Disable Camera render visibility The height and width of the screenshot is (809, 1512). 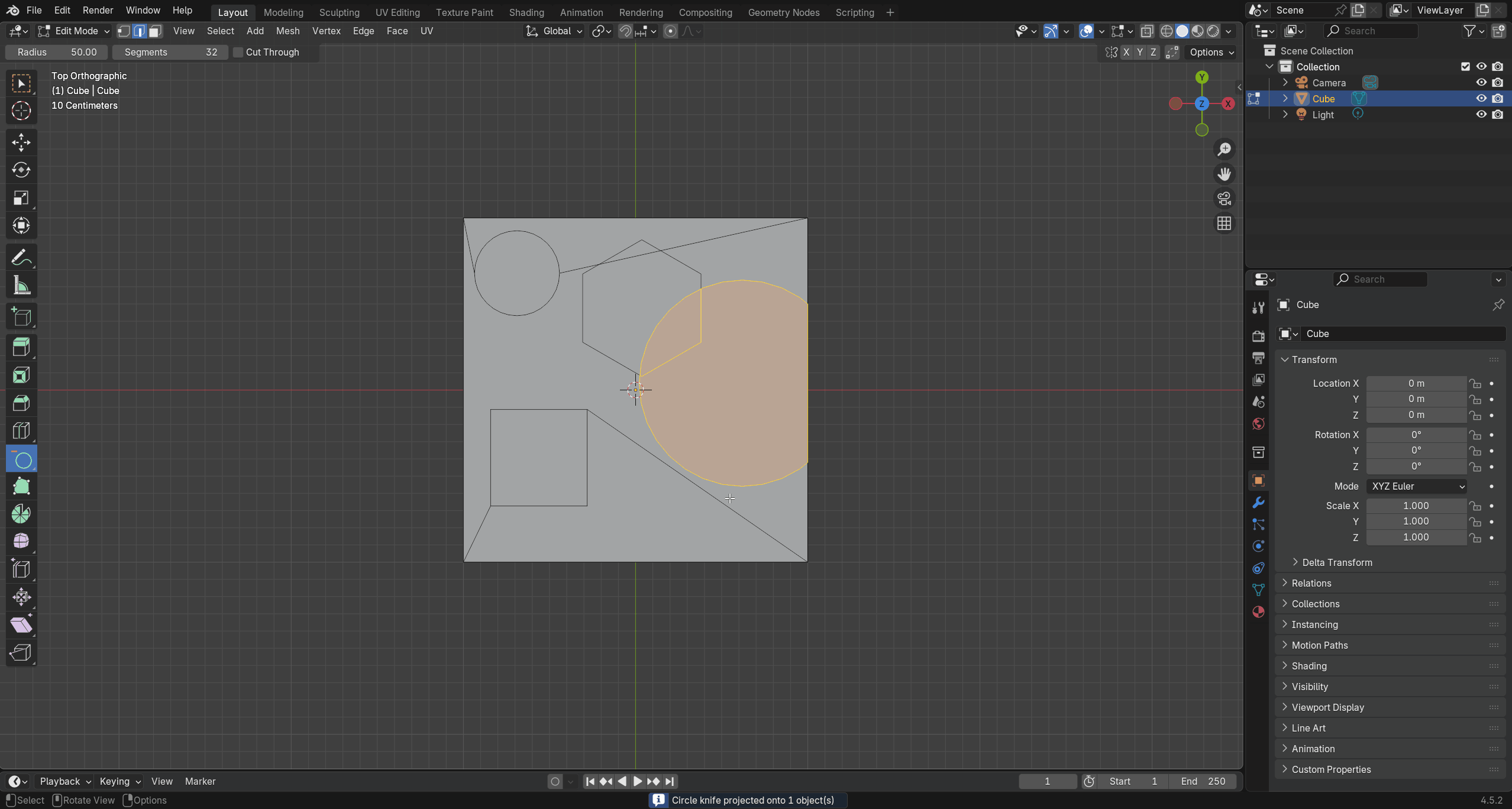pyautogui.click(x=1498, y=82)
